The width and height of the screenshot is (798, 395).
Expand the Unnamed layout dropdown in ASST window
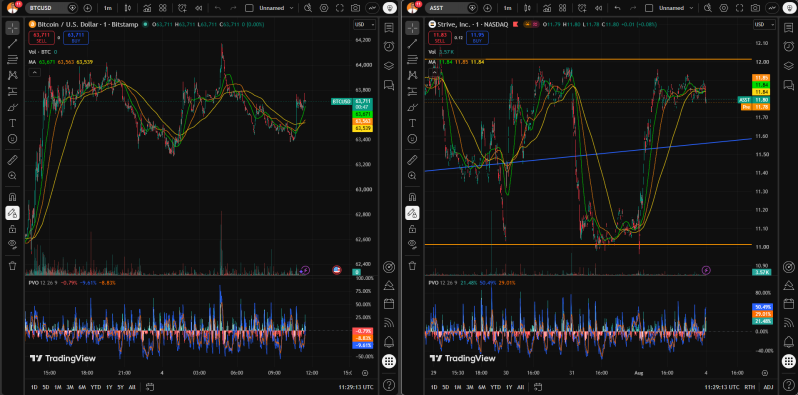676,8
